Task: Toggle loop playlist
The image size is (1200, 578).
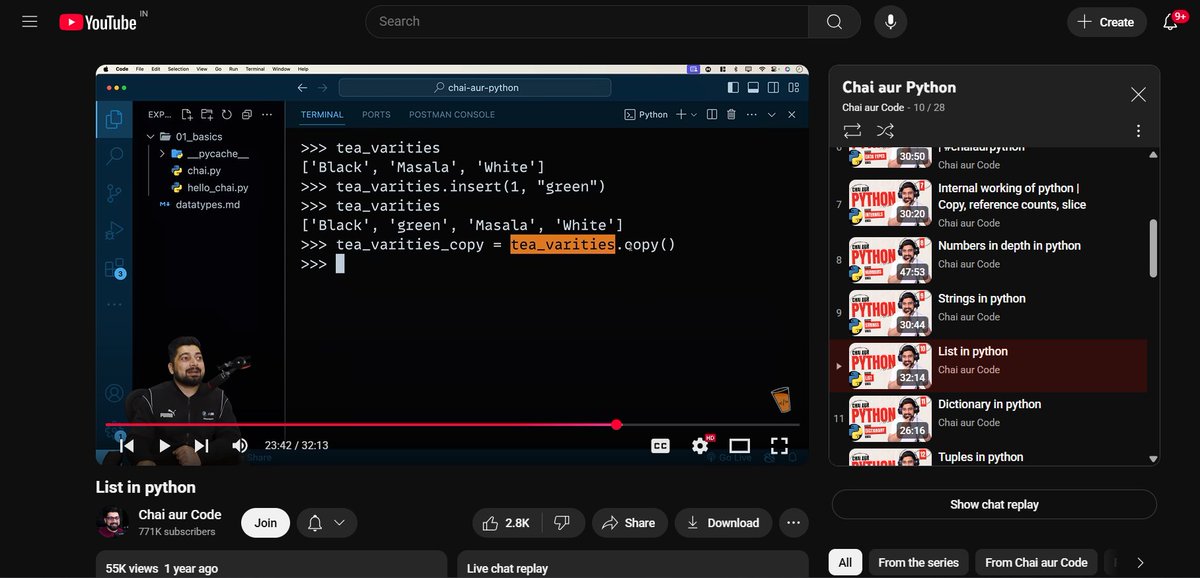Action: 852,131
